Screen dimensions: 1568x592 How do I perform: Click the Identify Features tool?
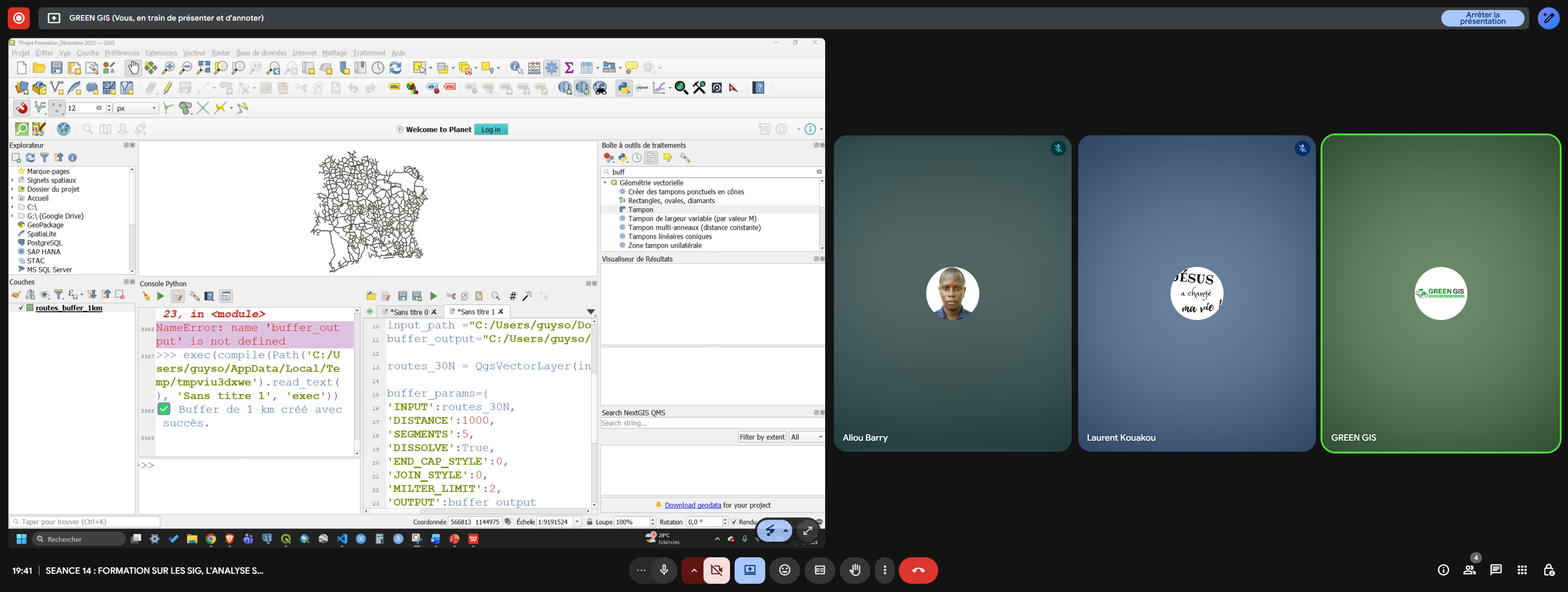click(516, 68)
